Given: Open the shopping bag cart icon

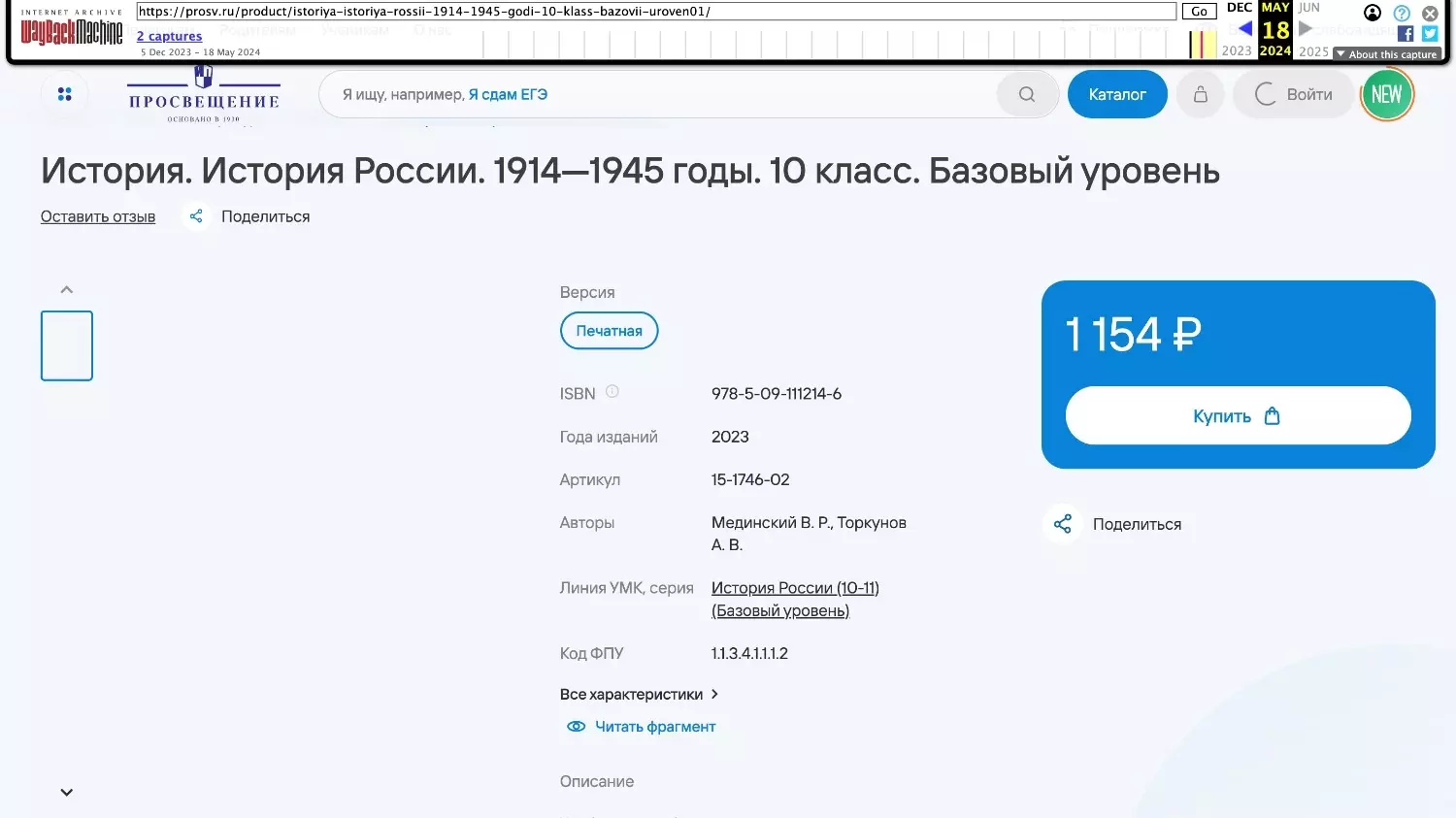Looking at the screenshot, I should pyautogui.click(x=1201, y=94).
